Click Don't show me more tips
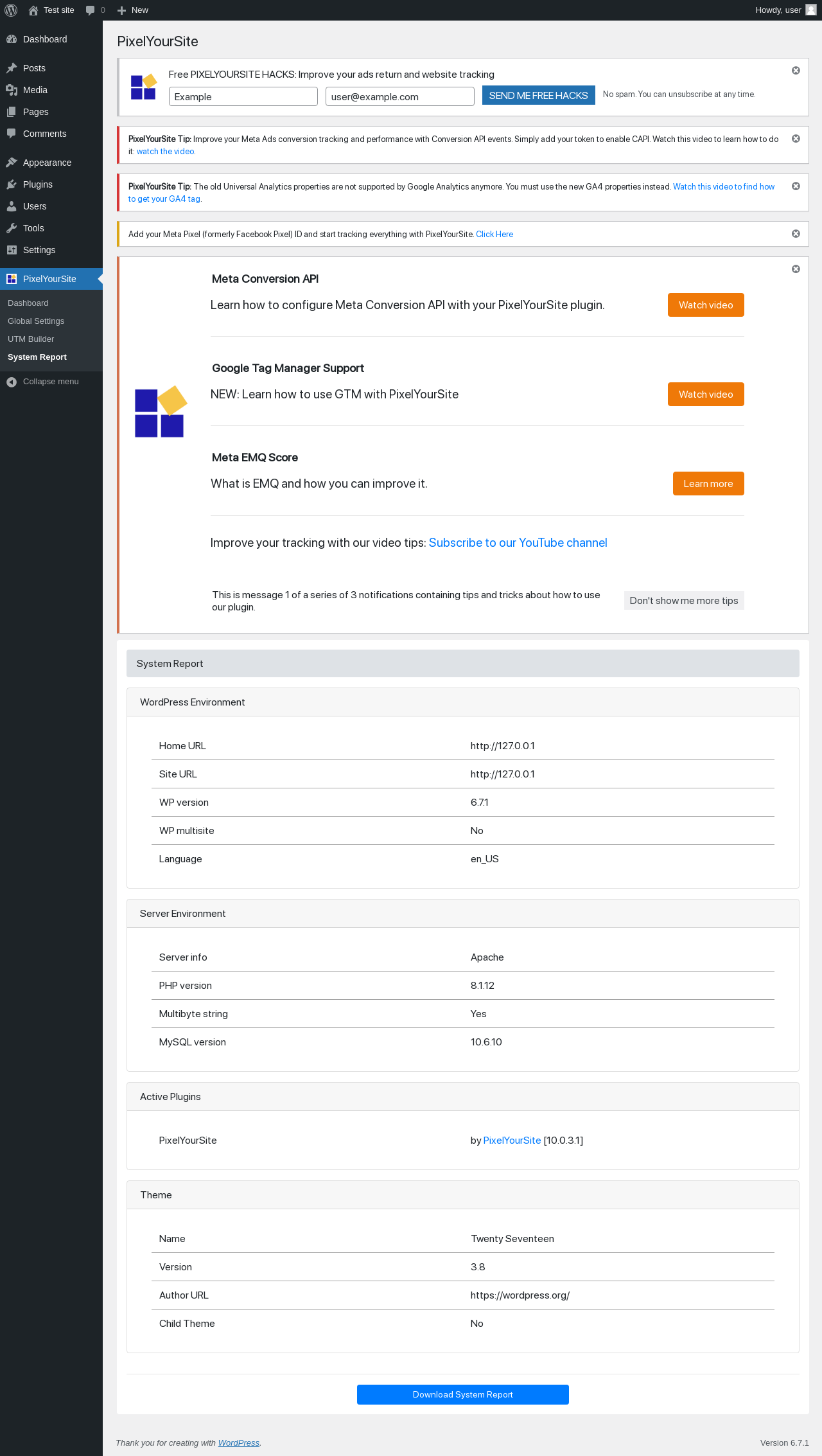The image size is (822, 1456). (684, 601)
